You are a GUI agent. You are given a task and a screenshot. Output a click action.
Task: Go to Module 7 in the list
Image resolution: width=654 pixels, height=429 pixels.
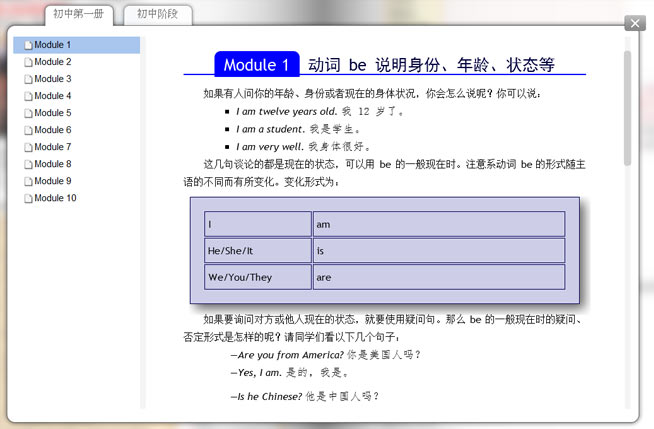point(53,147)
